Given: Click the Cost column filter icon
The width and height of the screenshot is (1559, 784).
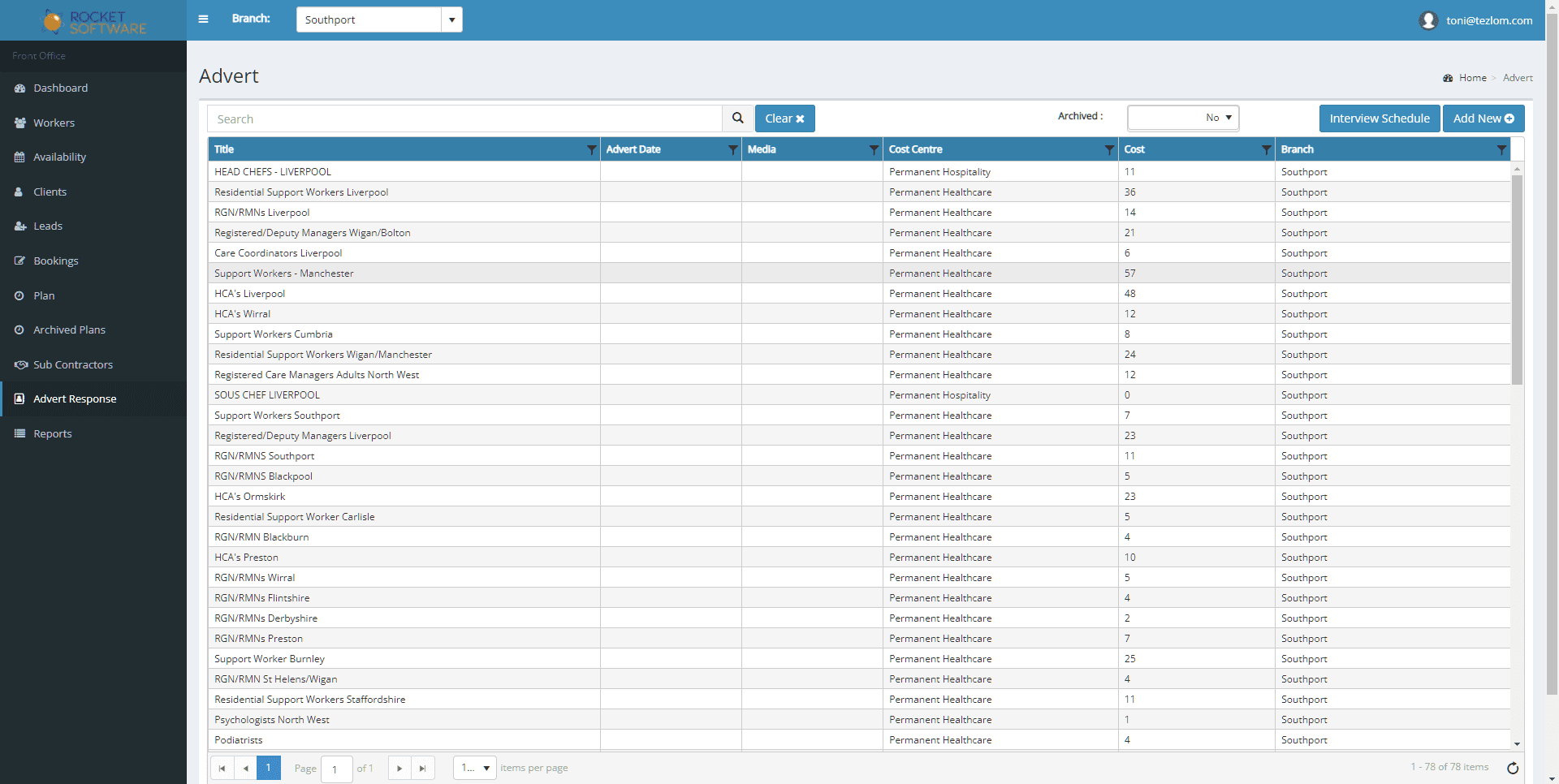Looking at the screenshot, I should 1266,149.
